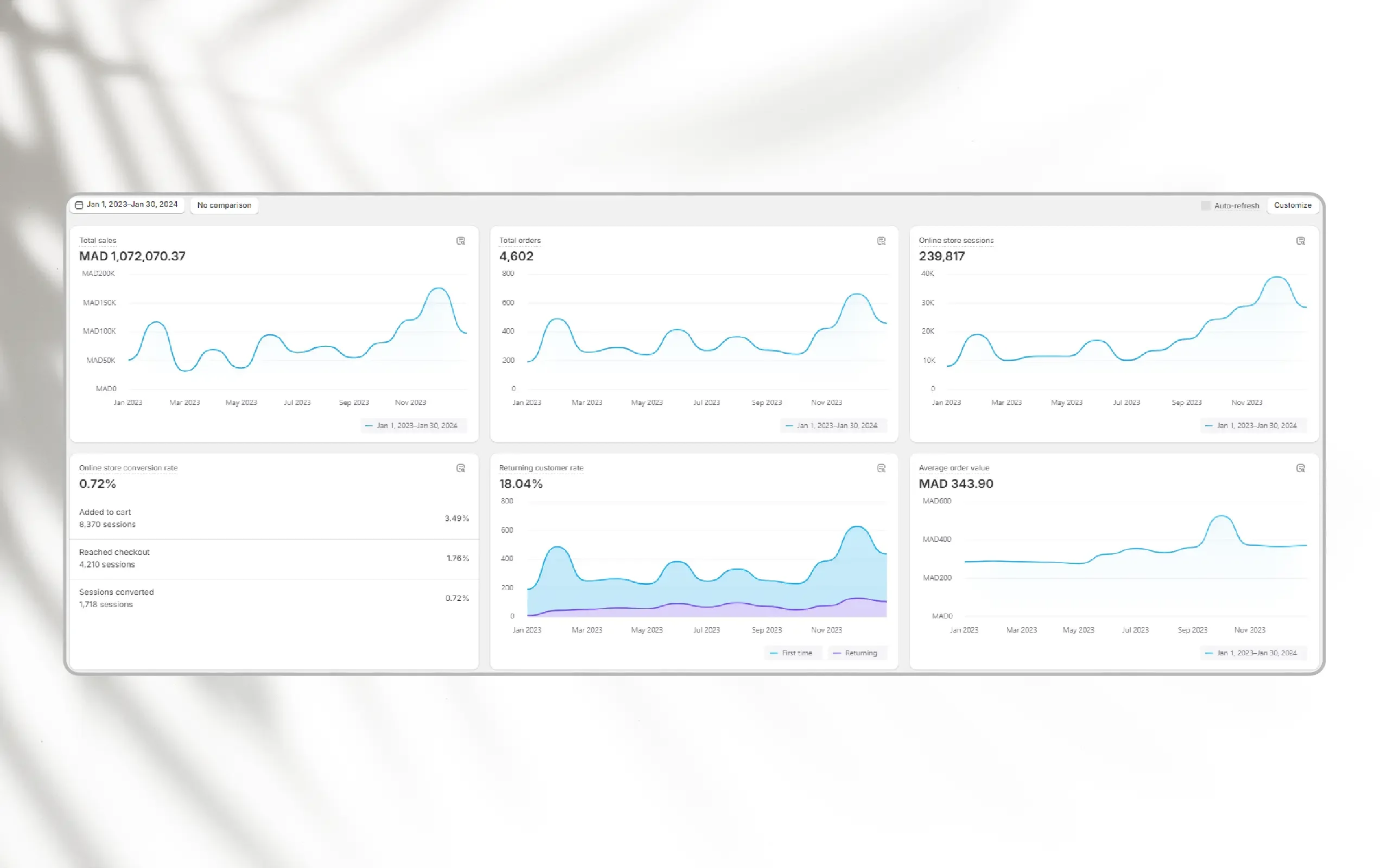Open the Jan 1, 2023–Jan 30, 2024 date range dropdown

(131, 205)
